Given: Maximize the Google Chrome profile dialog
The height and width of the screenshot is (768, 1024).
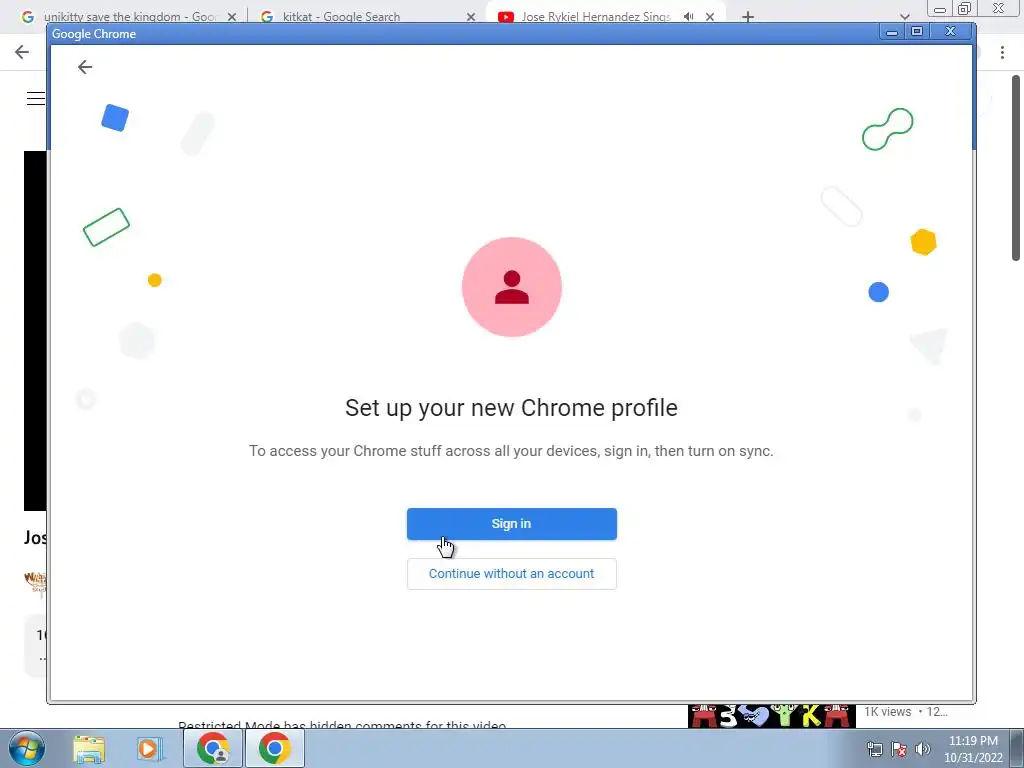Looking at the screenshot, I should coord(917,31).
